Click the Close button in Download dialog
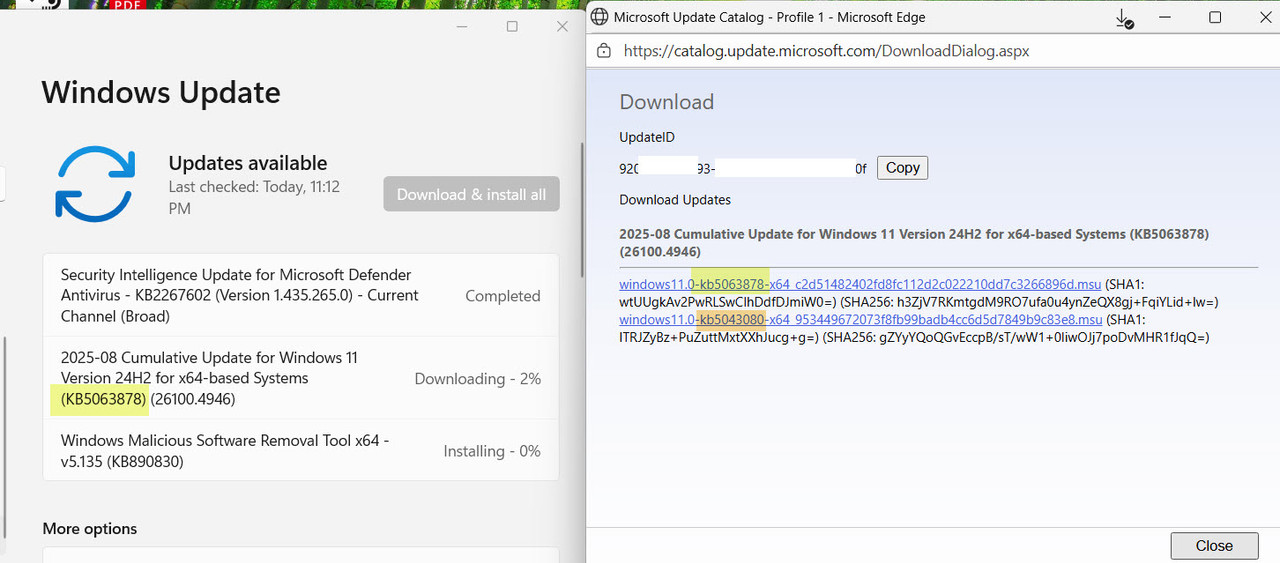The image size is (1280, 563). tap(1214, 545)
